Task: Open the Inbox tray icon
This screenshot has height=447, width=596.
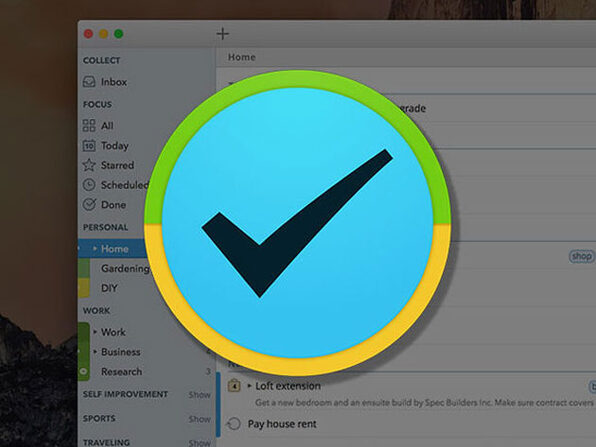Action: (89, 82)
